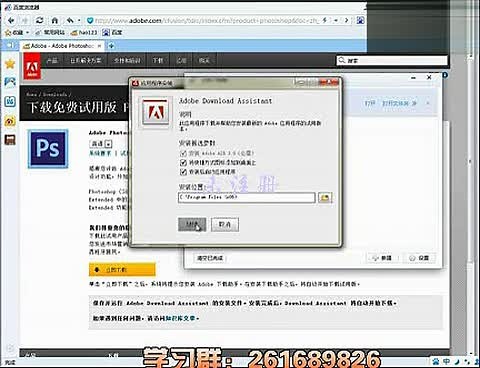Viewport: 480px width, 368px height.
Task: Click the system tray input method icon
Action: pyautogui.click(x=447, y=361)
